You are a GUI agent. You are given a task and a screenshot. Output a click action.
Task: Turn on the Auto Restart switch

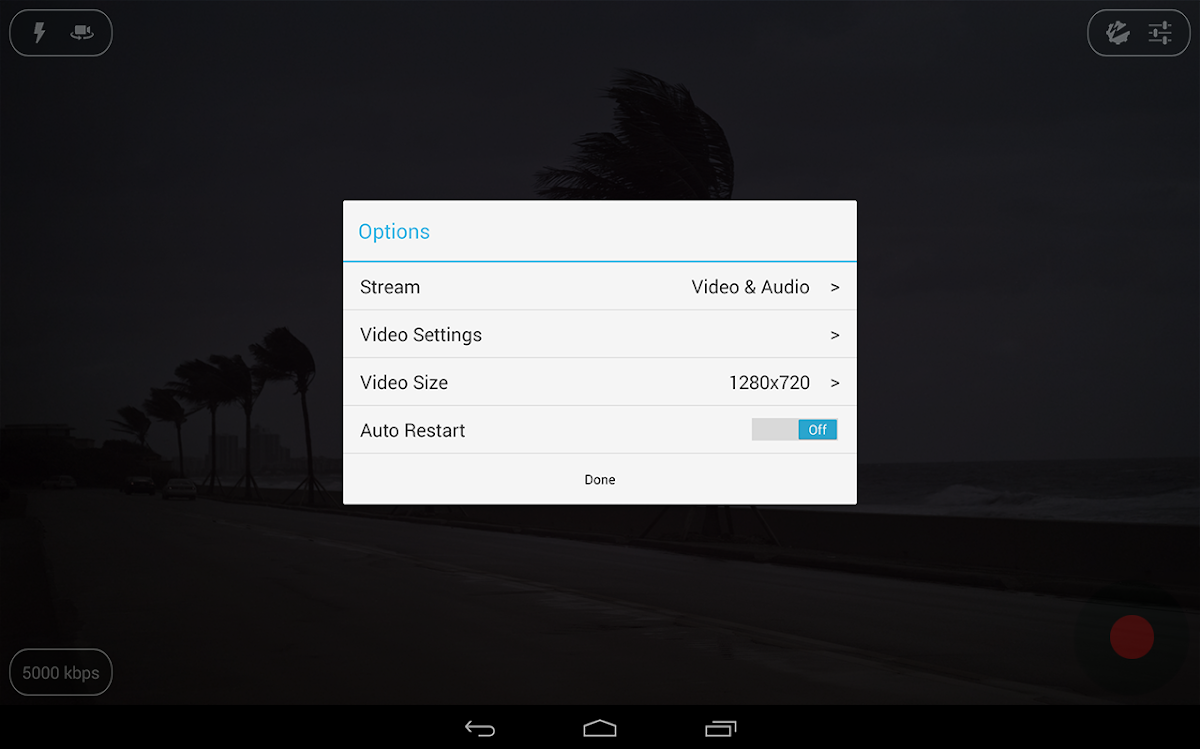pos(794,430)
